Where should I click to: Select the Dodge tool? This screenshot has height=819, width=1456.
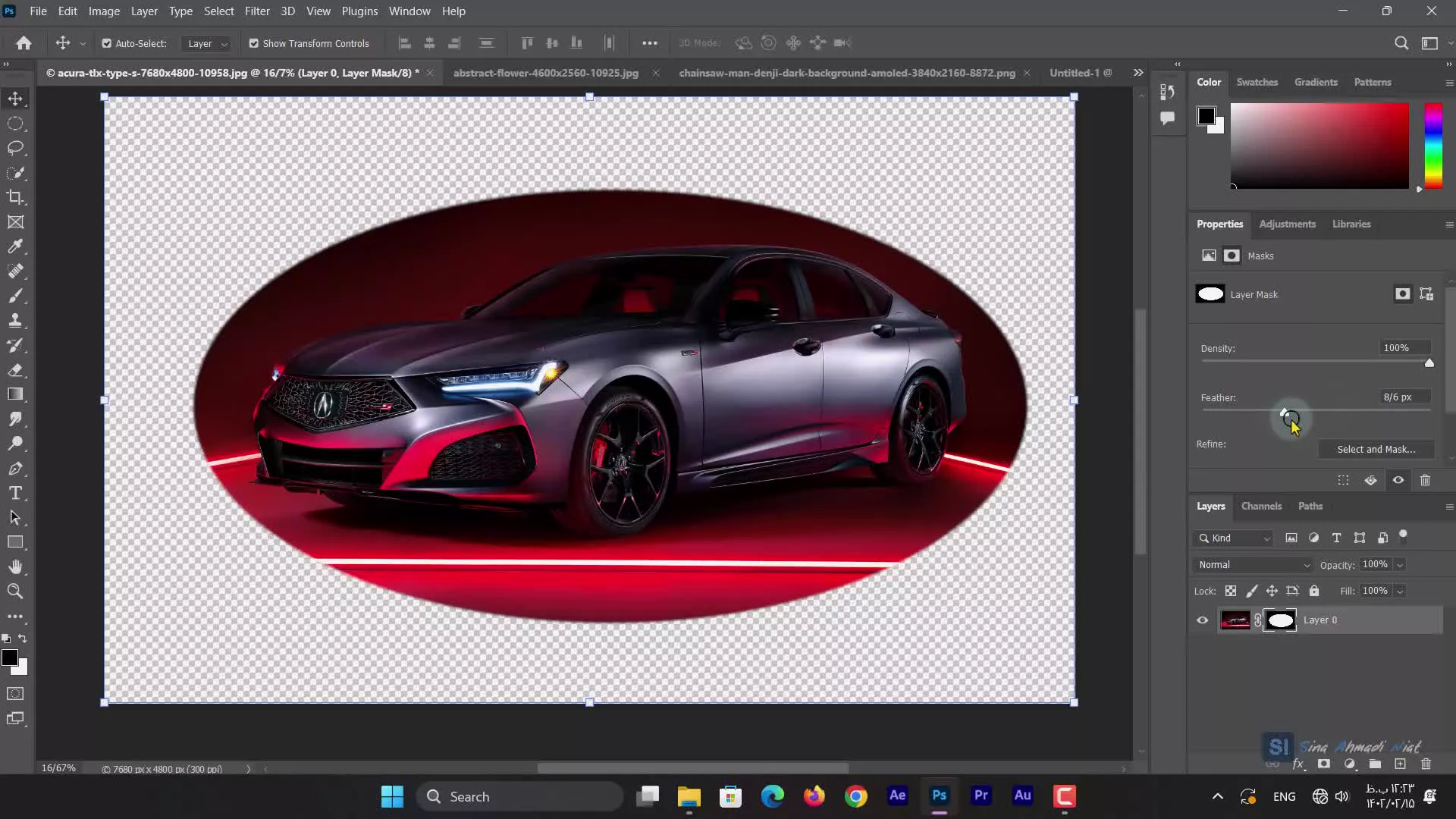click(15, 444)
